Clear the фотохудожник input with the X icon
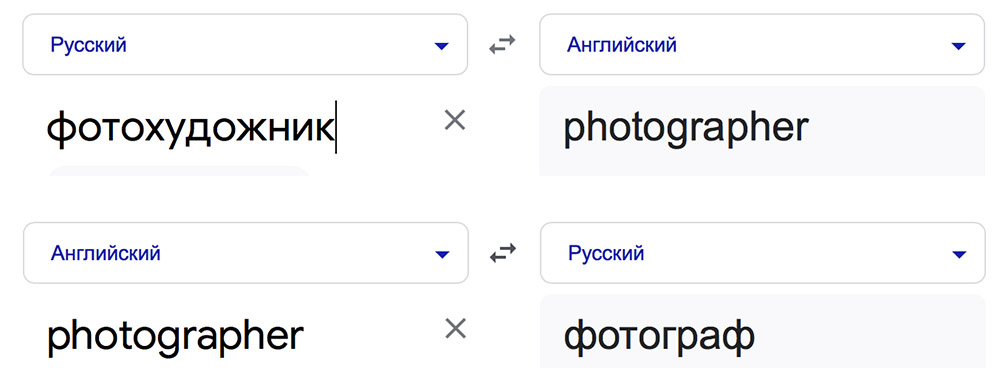1000x377 pixels. point(455,120)
